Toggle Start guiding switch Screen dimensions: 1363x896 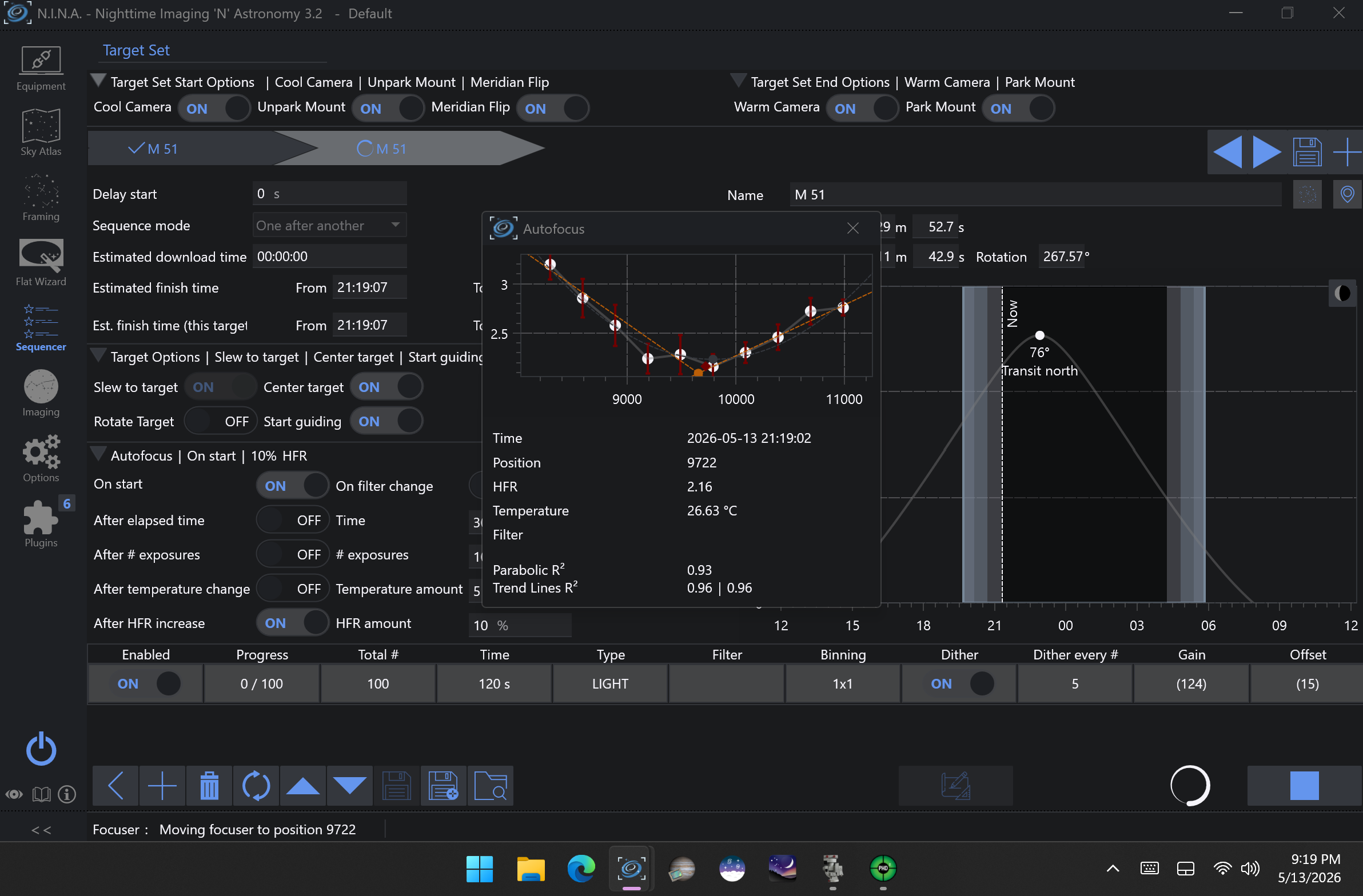386,421
